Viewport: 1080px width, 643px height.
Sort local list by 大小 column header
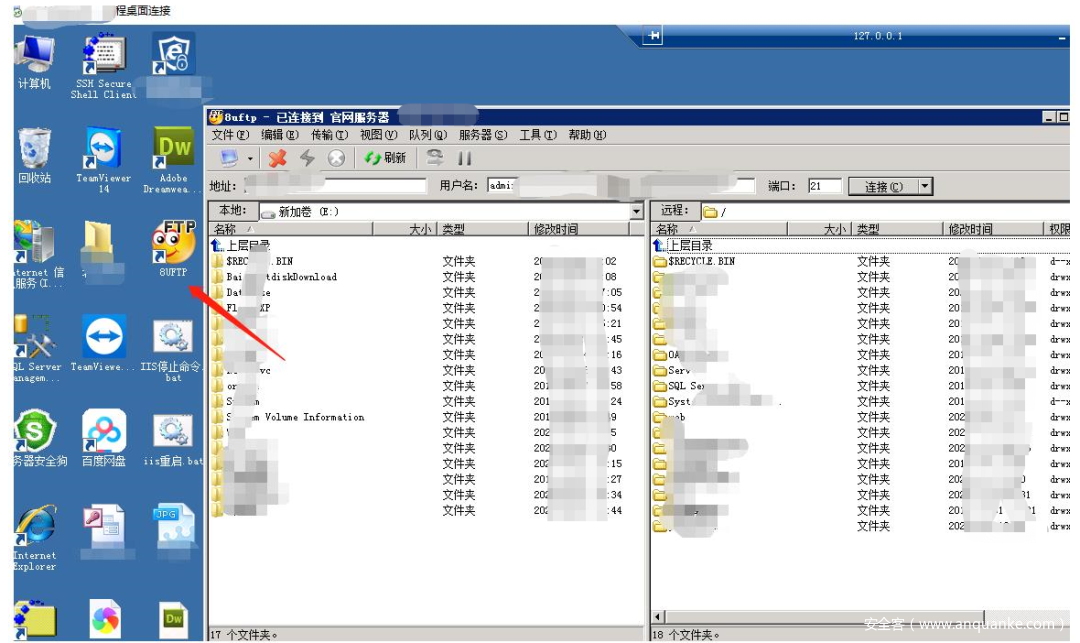coord(405,229)
